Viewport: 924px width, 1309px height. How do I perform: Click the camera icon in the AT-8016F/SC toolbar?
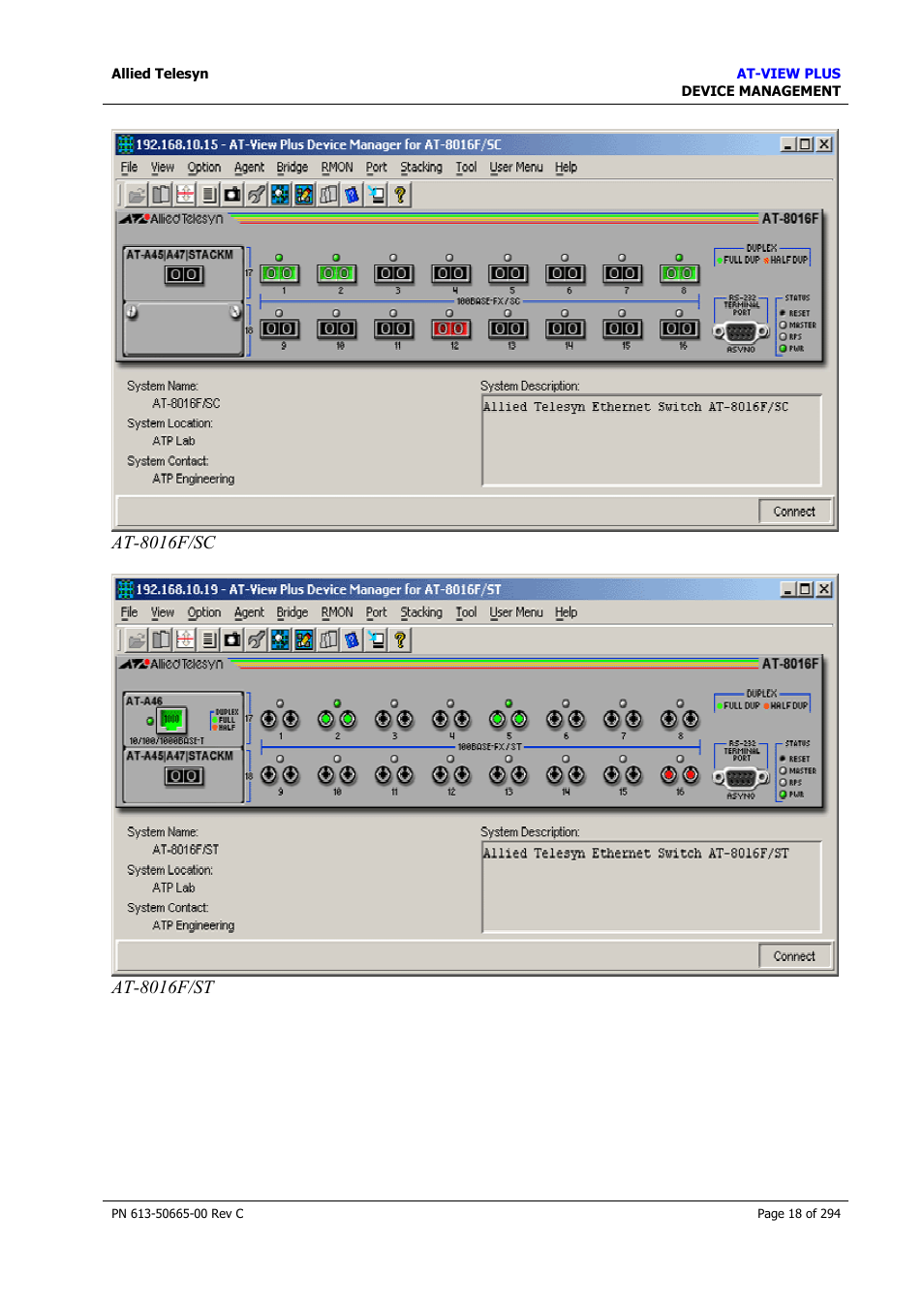(x=232, y=195)
